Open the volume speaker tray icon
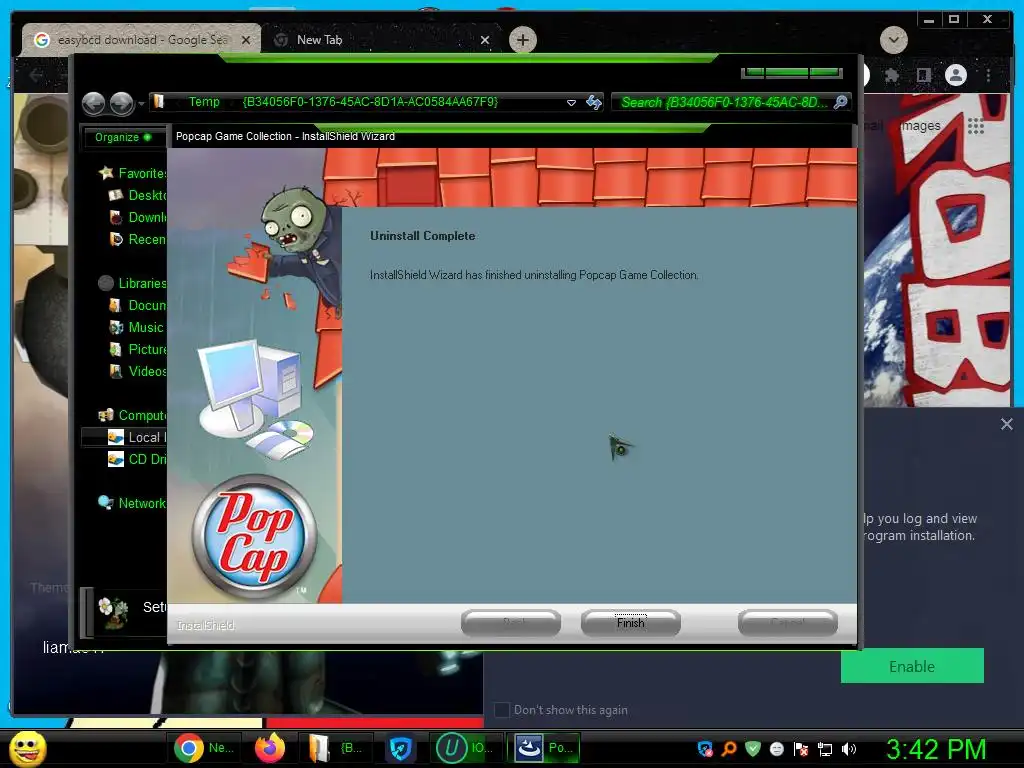This screenshot has width=1024, height=768. coord(849,749)
